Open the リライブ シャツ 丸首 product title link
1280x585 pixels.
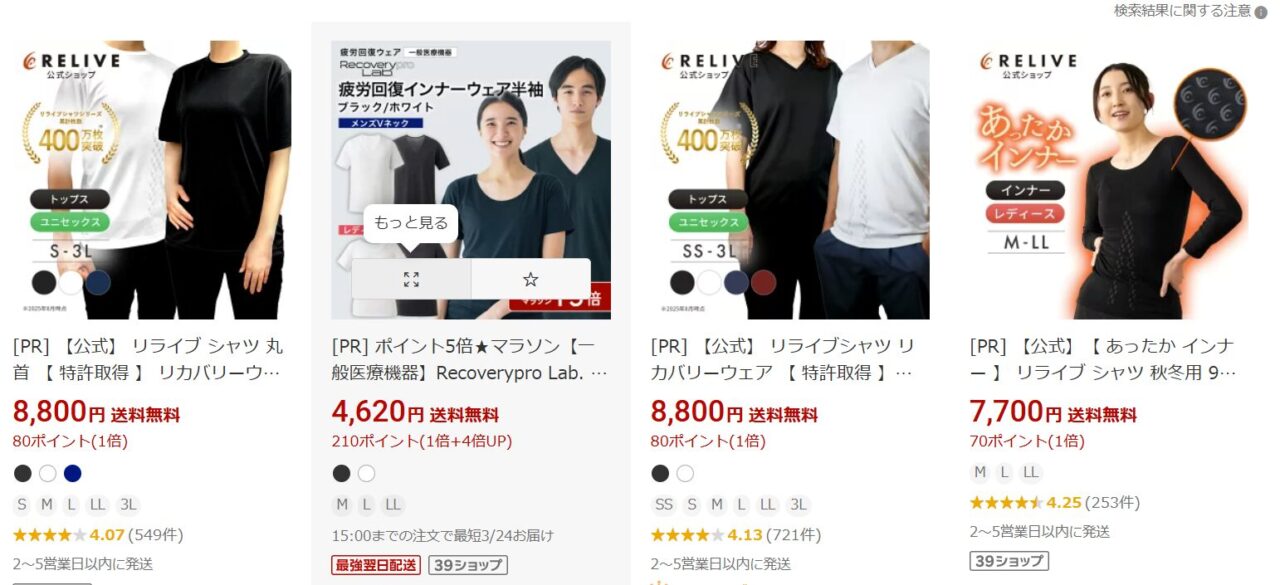click(x=148, y=360)
